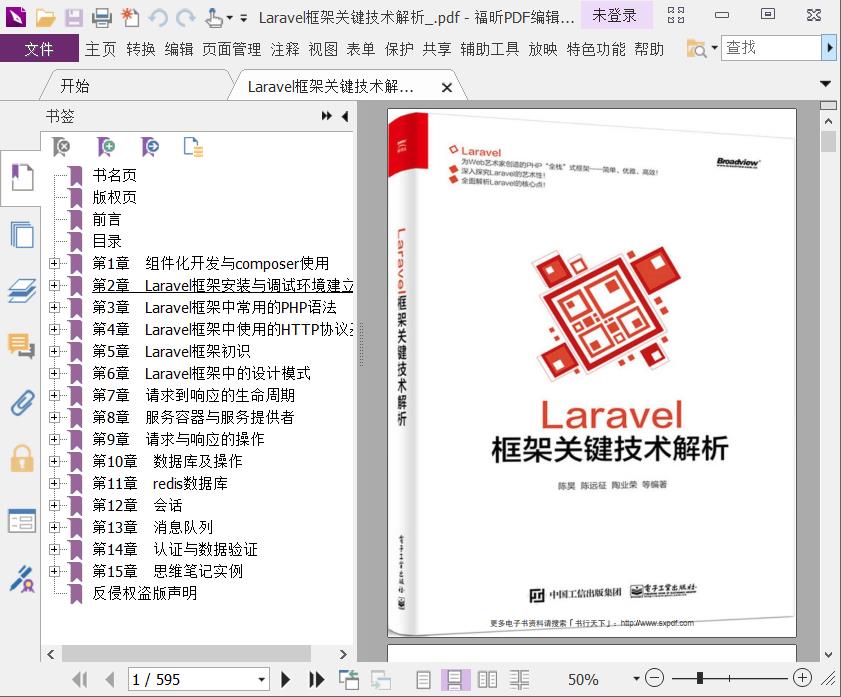841x697 pixels.
Task: Open the 反侵权盗版声明 bookmark
Action: [x=144, y=593]
